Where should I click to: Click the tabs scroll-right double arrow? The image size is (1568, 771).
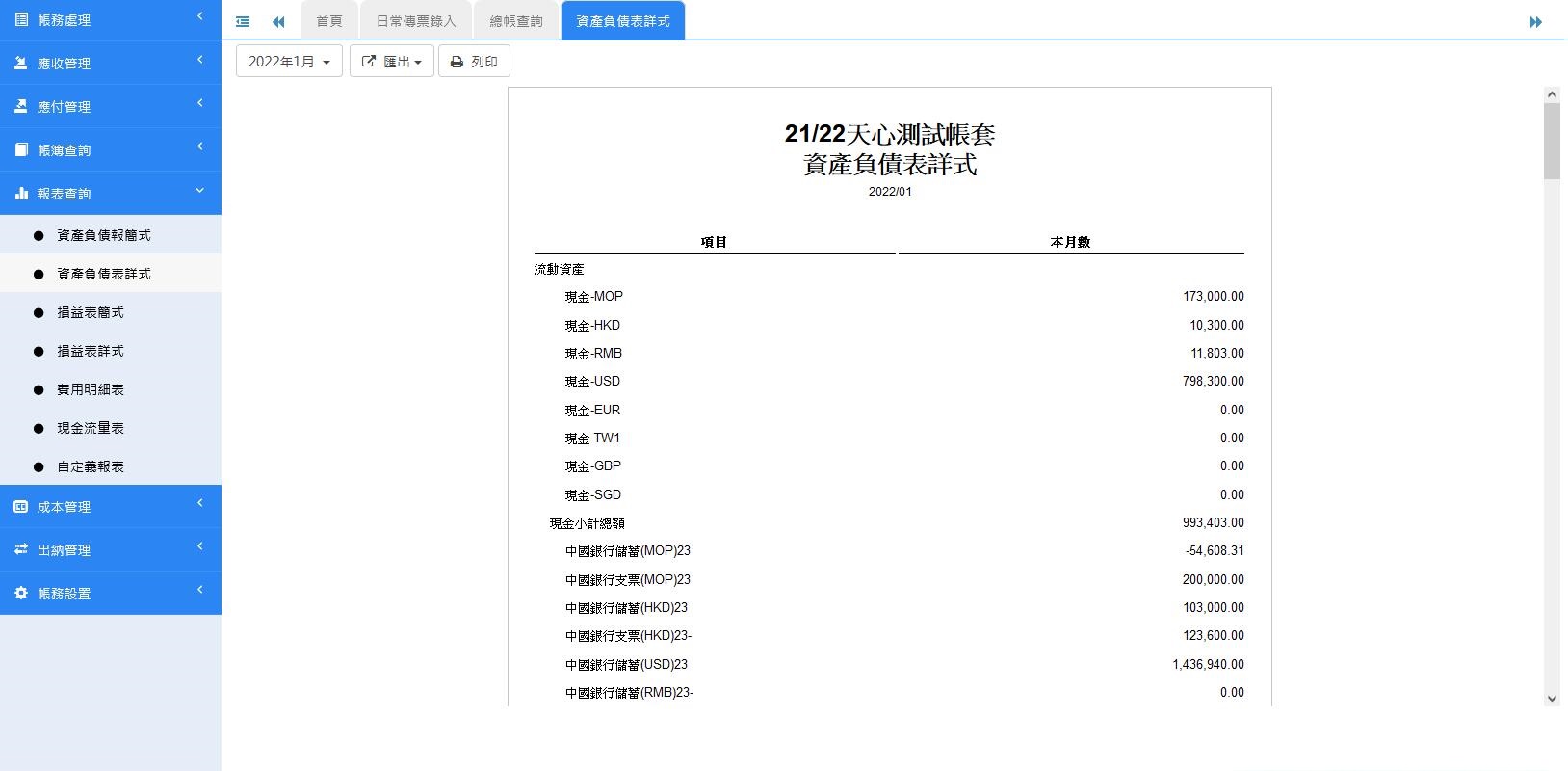pyautogui.click(x=1536, y=21)
